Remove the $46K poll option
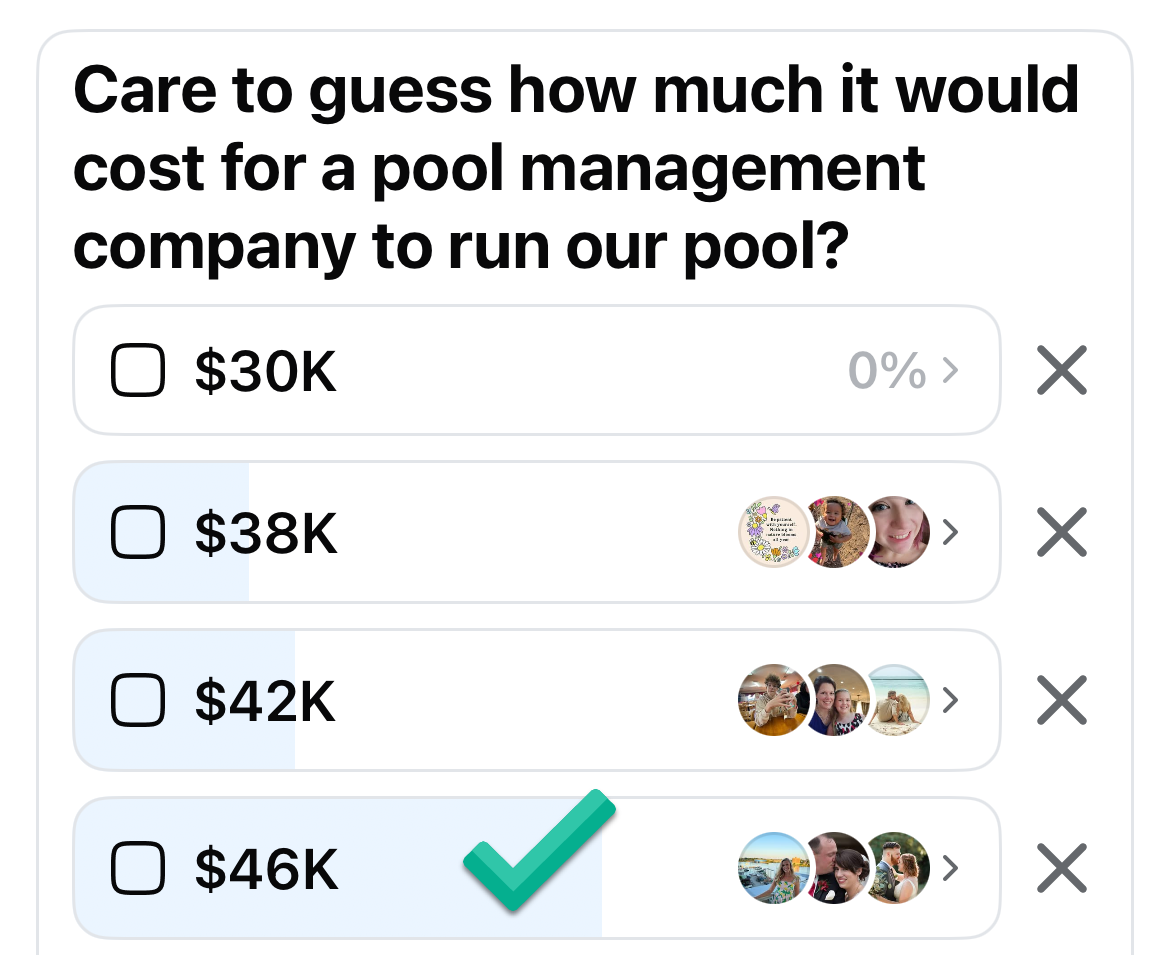Viewport: 1167px width, 955px height. coord(1062,868)
